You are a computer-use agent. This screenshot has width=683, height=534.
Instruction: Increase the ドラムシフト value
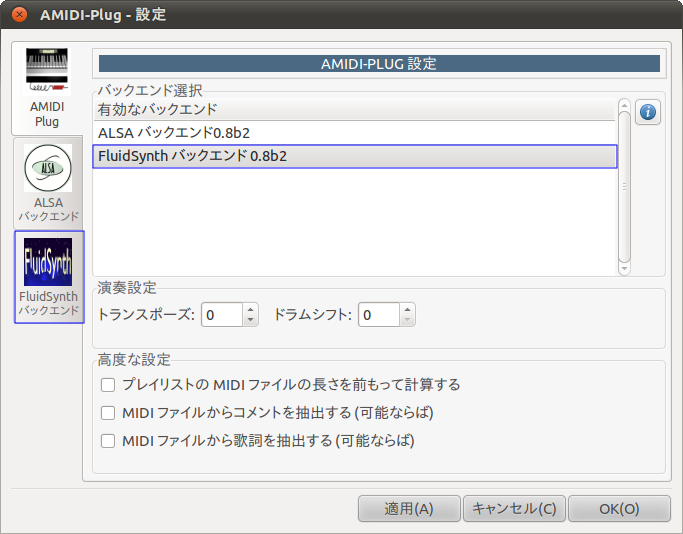407,309
